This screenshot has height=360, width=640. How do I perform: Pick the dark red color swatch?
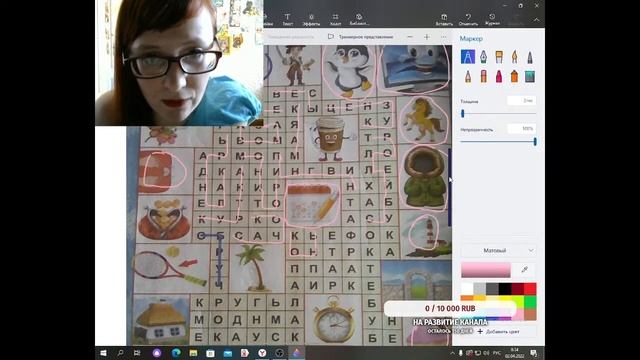(x=518, y=289)
